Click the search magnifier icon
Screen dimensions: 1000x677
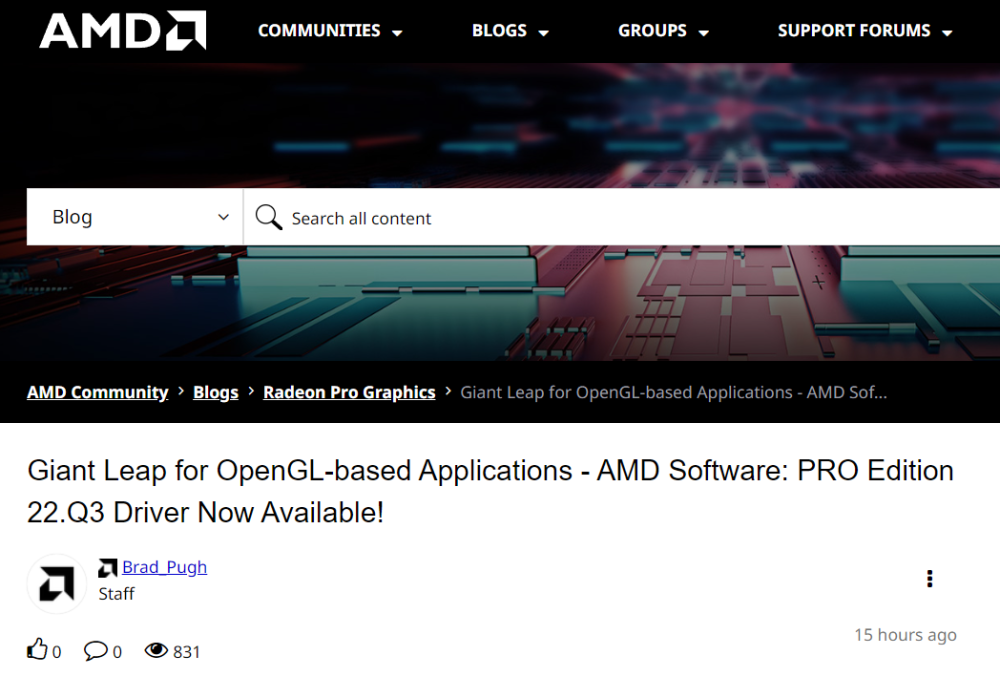coord(267,216)
